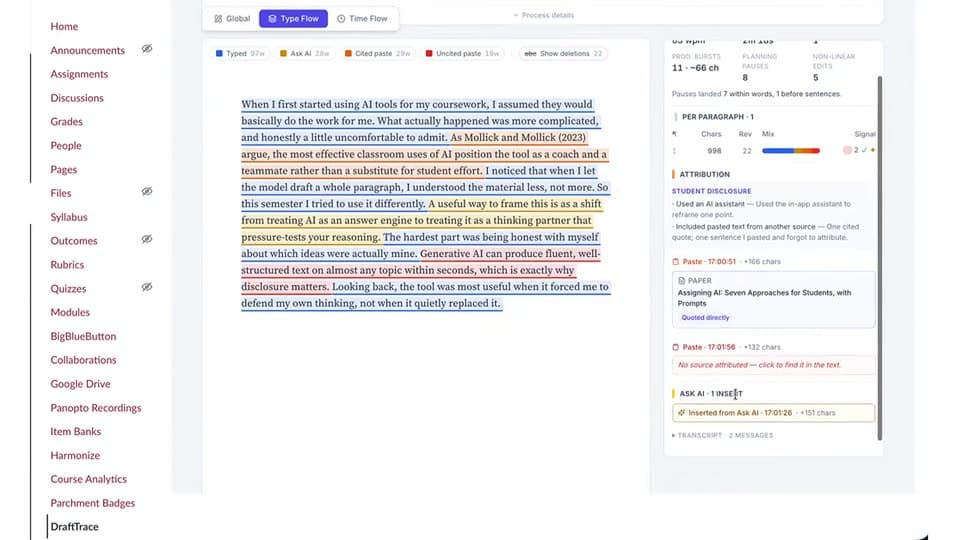
Task: Toggle the Uncited paste legend filter
Action: click(x=462, y=54)
